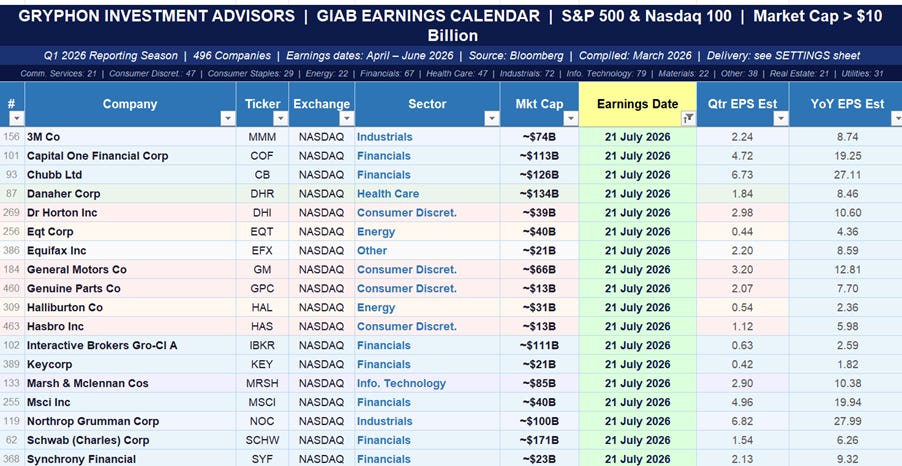Select Earnings Date cell in Keycorp row
Screen dimensions: 902x466
[637, 365]
